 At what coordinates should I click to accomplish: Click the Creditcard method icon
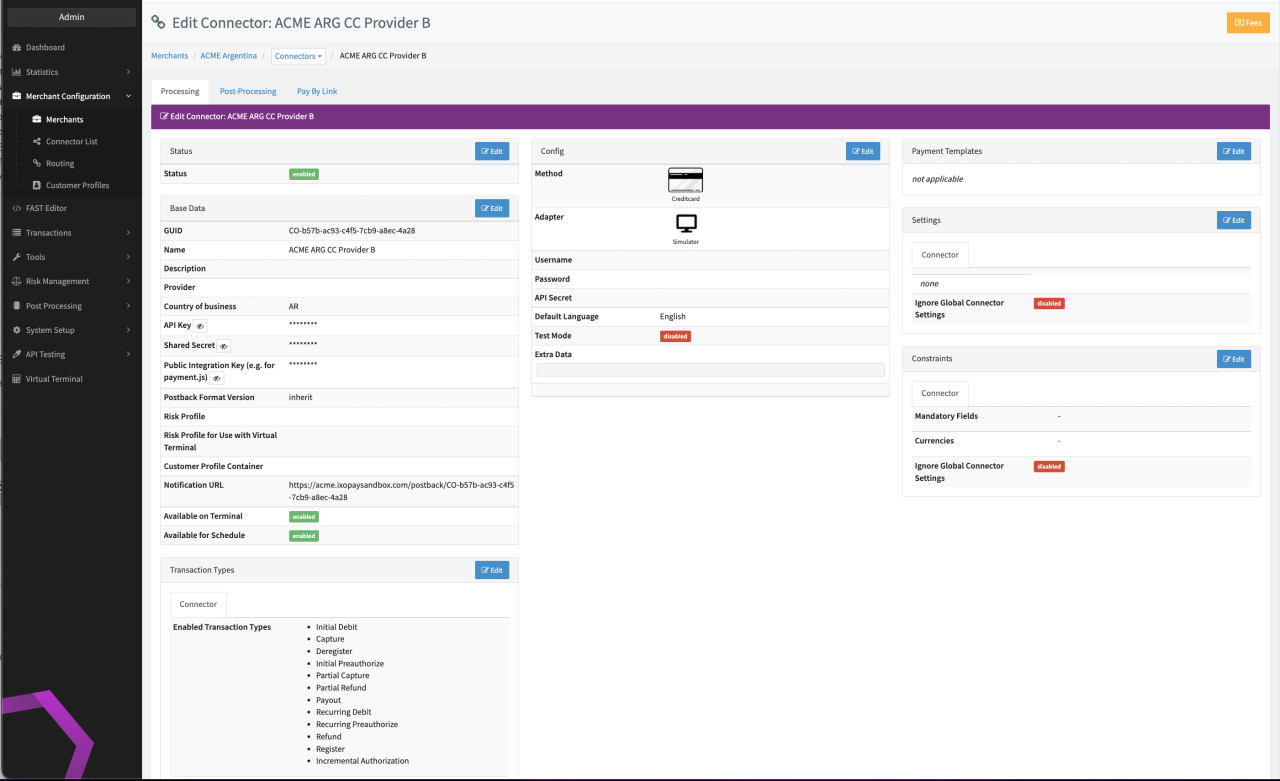coord(685,180)
